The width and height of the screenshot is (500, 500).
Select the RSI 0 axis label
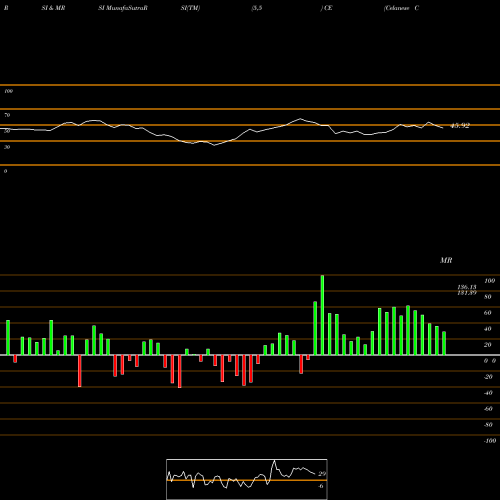click(x=5, y=171)
